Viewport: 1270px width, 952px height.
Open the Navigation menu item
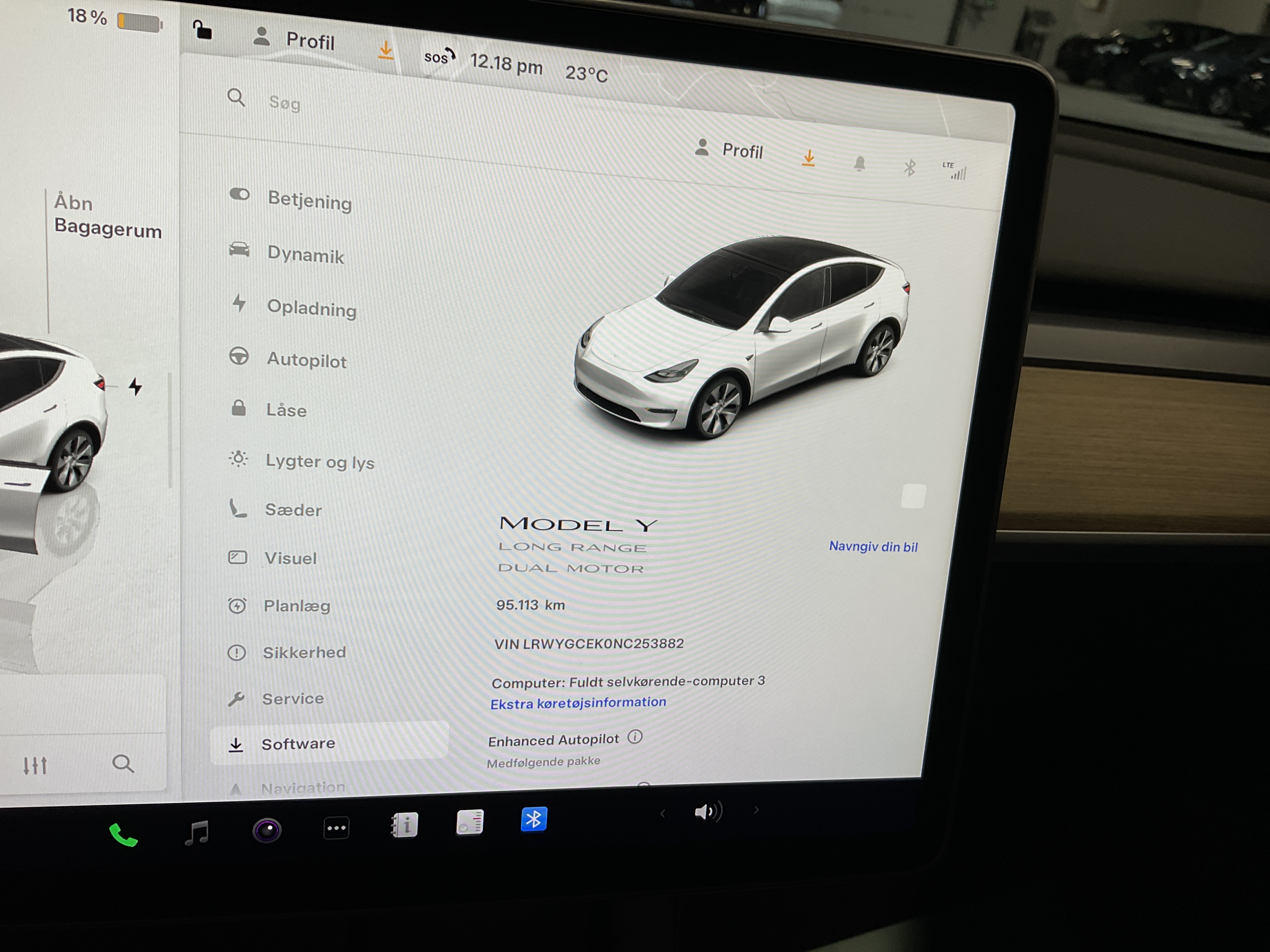(287, 788)
